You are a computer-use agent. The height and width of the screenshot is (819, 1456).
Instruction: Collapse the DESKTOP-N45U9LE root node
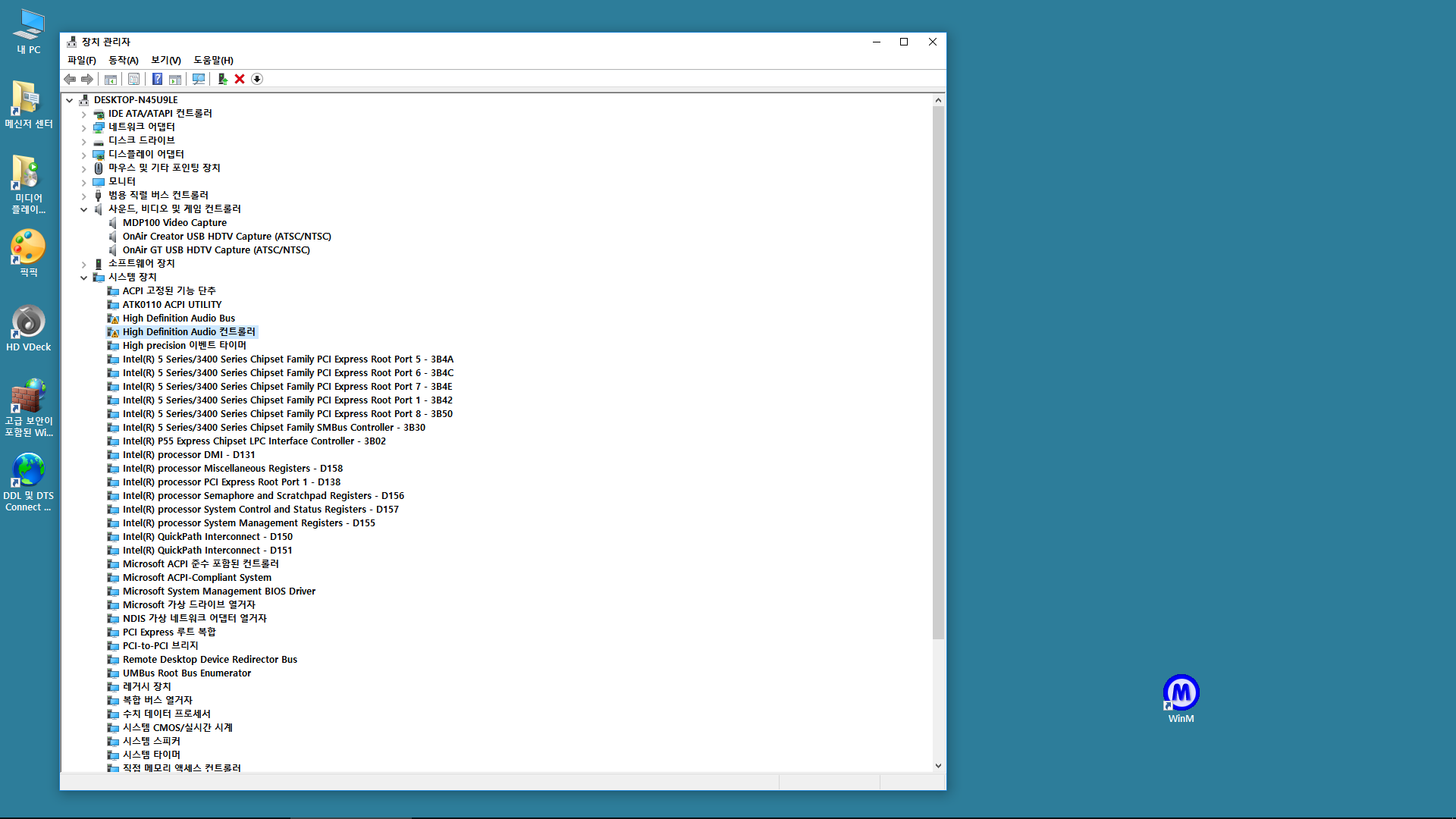click(x=70, y=100)
